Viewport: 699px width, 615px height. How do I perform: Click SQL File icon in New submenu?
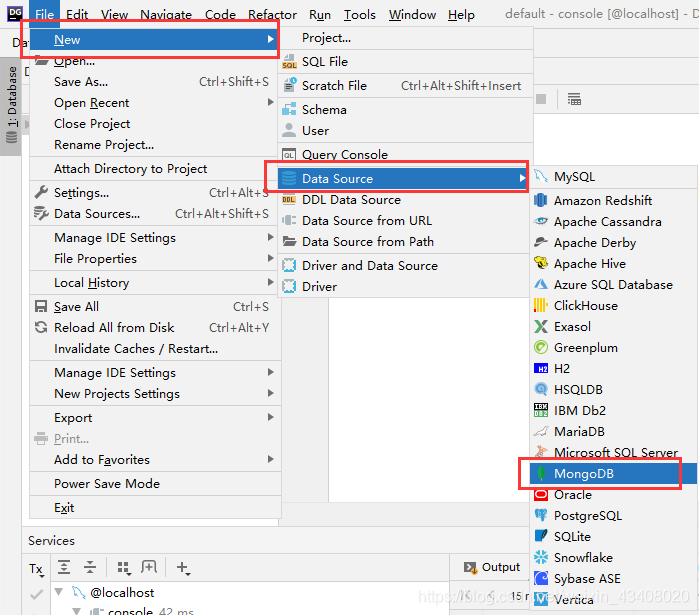pyautogui.click(x=289, y=62)
